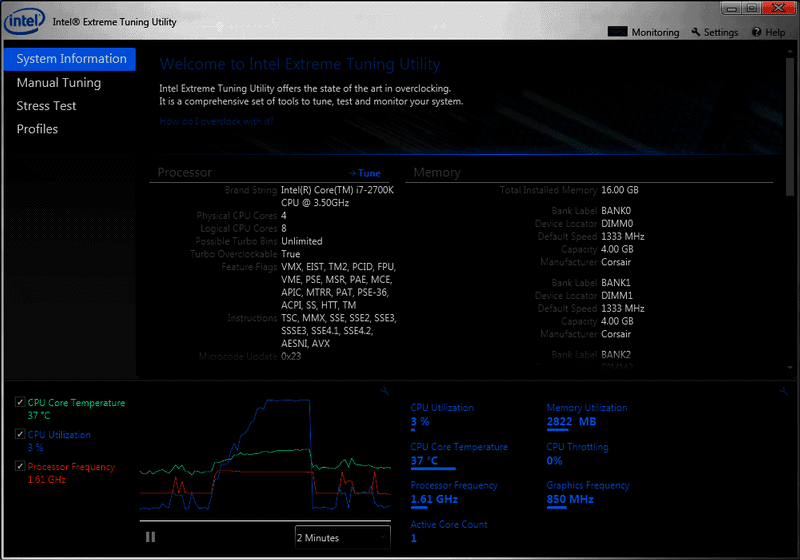
Task: Click the CPU Utilization 3 % value
Action: [x=420, y=422]
